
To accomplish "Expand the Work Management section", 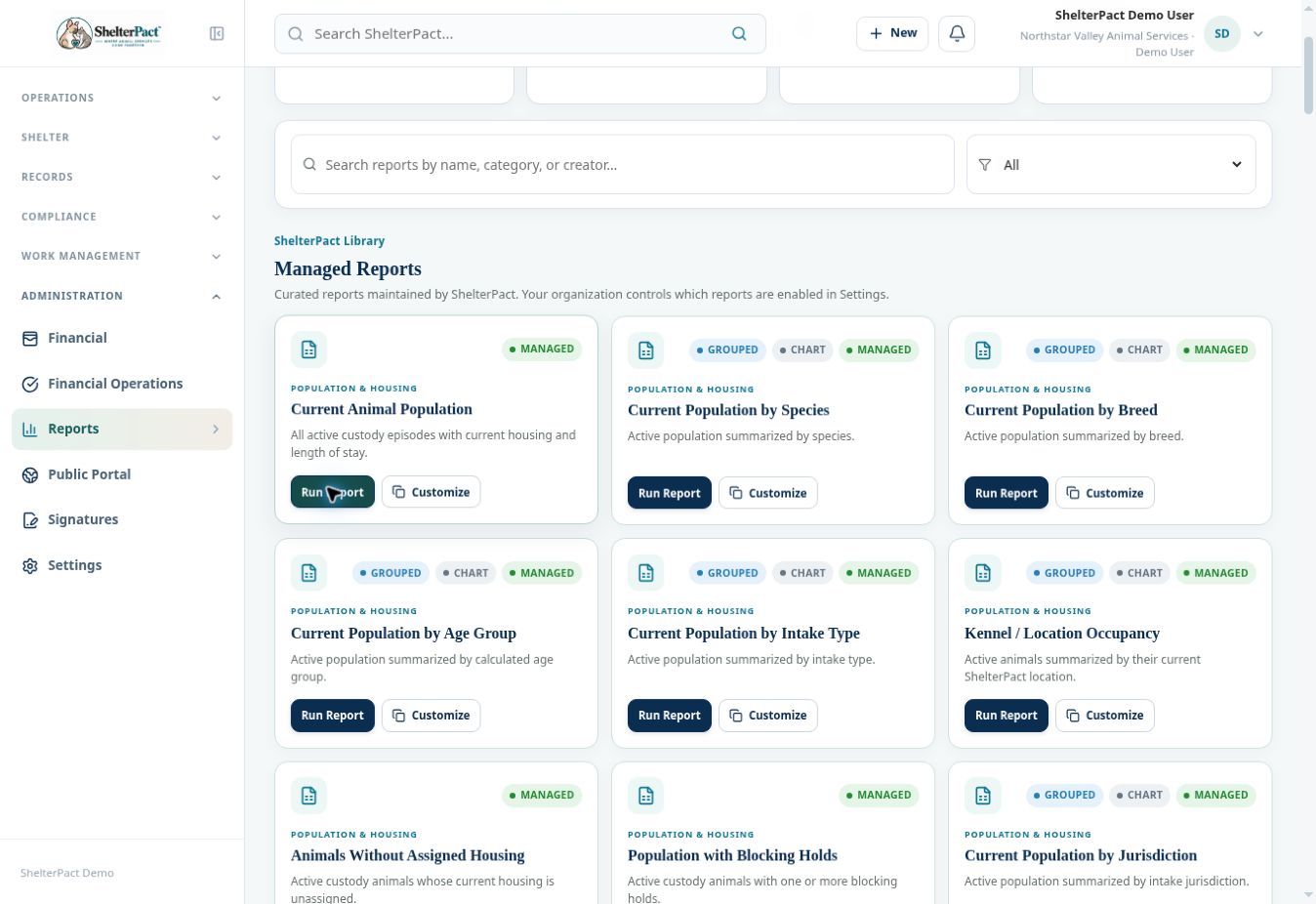I will (x=122, y=257).
